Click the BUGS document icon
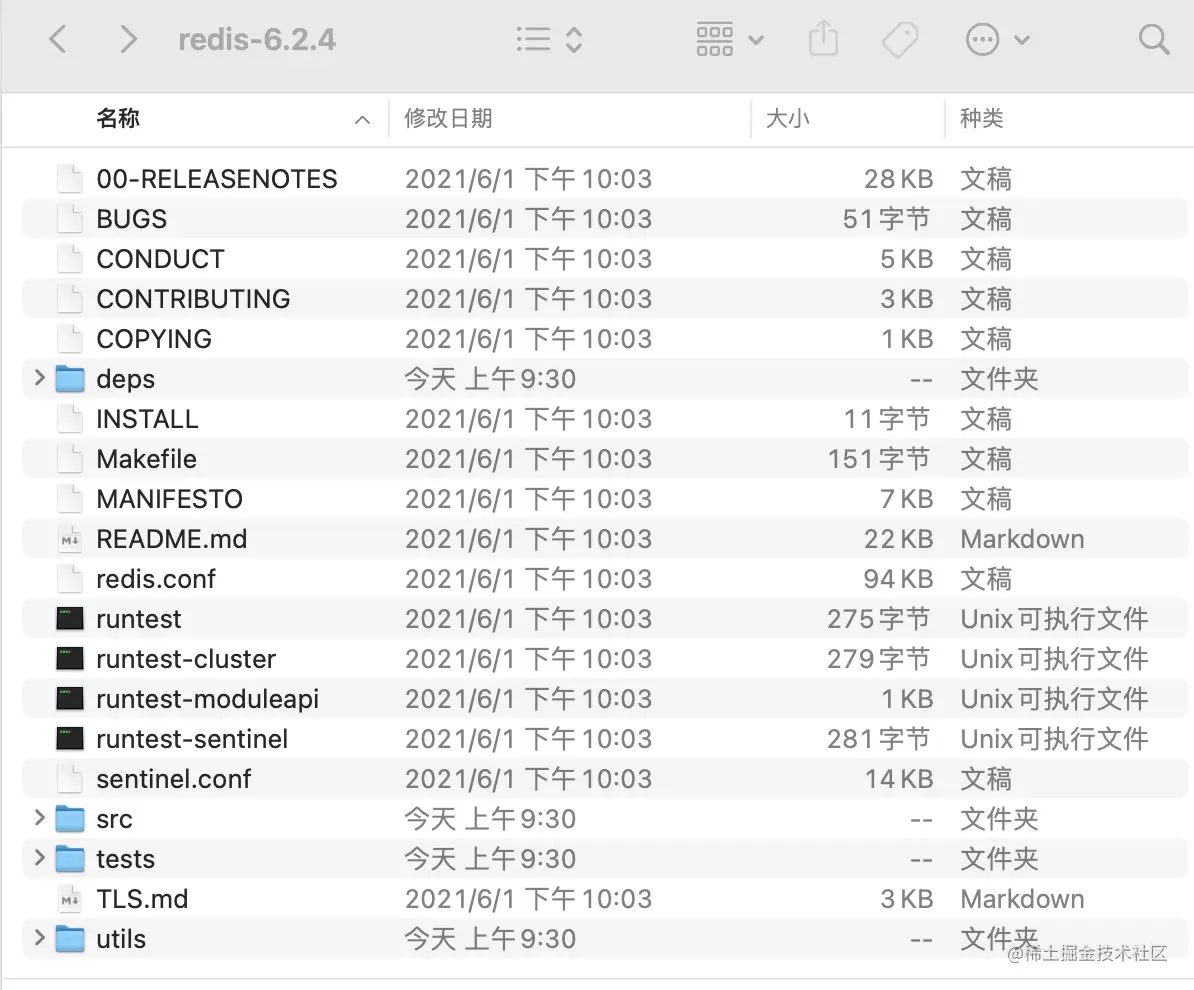The image size is (1194, 990). pos(70,219)
